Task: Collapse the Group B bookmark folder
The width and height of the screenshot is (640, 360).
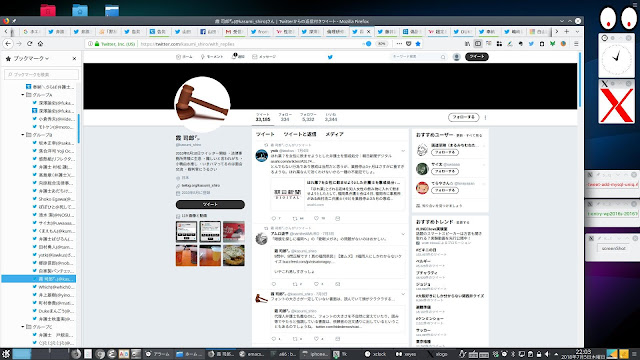Action: [x=23, y=135]
